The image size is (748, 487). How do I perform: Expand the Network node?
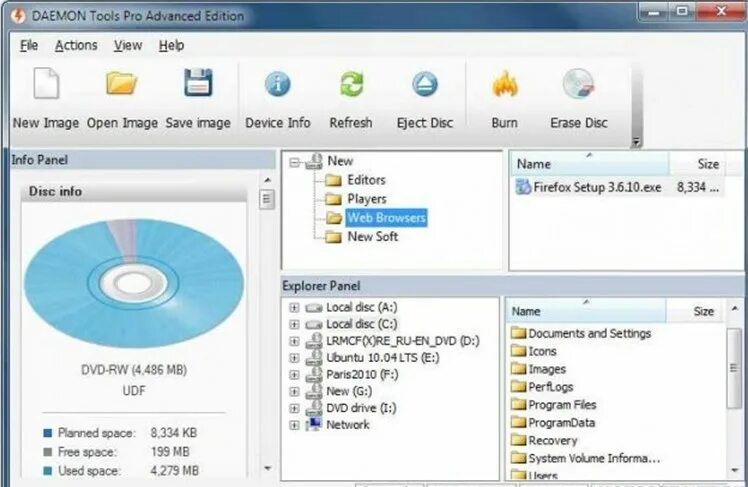point(294,425)
